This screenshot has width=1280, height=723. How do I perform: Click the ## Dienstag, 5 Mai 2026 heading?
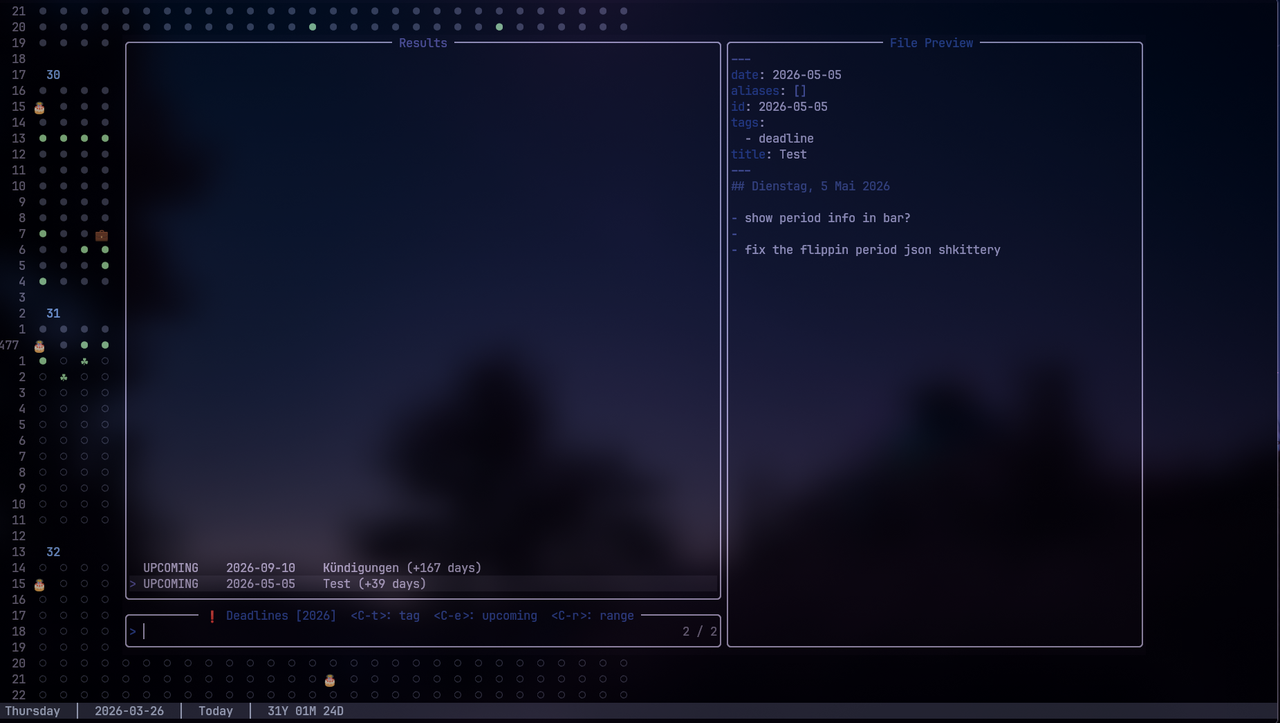[810, 186]
